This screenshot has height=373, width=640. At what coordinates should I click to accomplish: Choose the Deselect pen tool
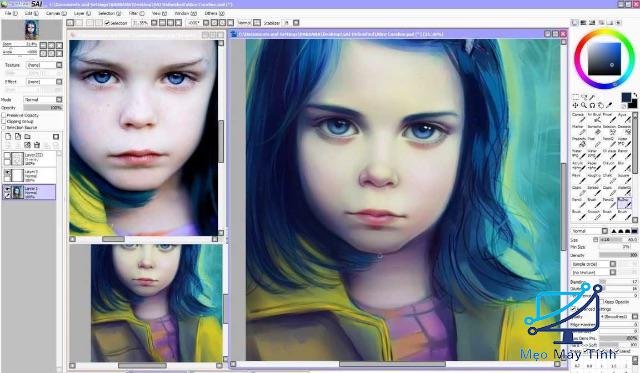(624, 129)
